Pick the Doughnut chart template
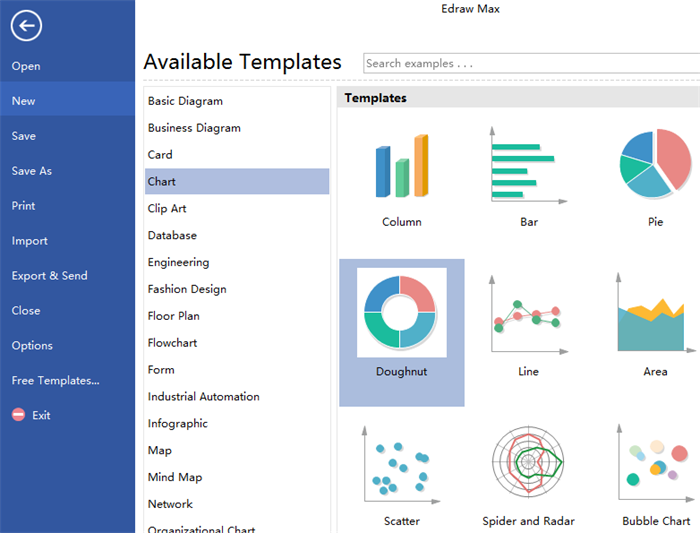 pyautogui.click(x=401, y=332)
